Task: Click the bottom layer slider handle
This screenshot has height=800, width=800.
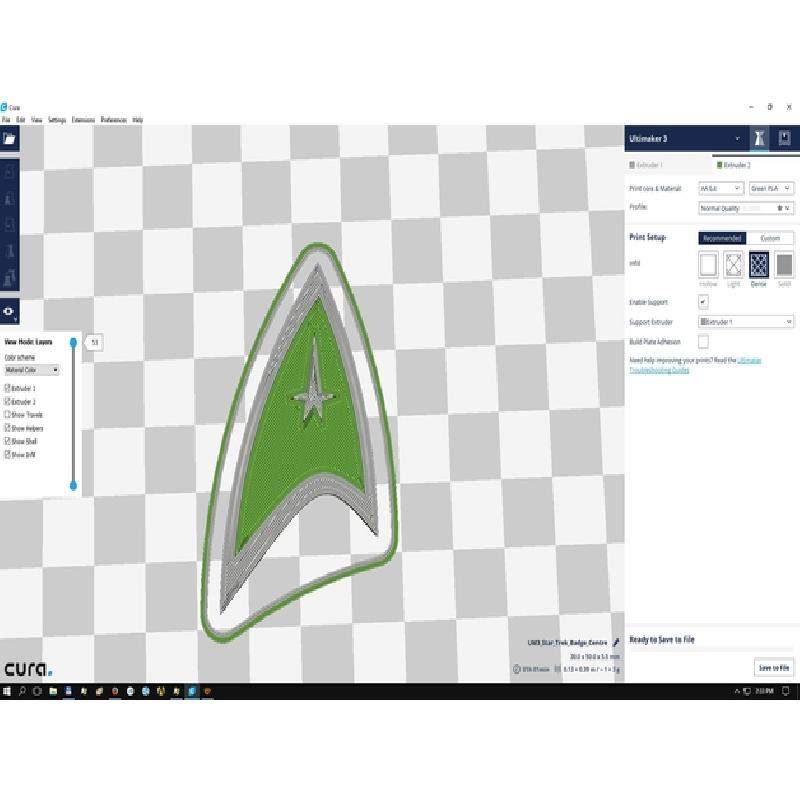Action: point(73,485)
